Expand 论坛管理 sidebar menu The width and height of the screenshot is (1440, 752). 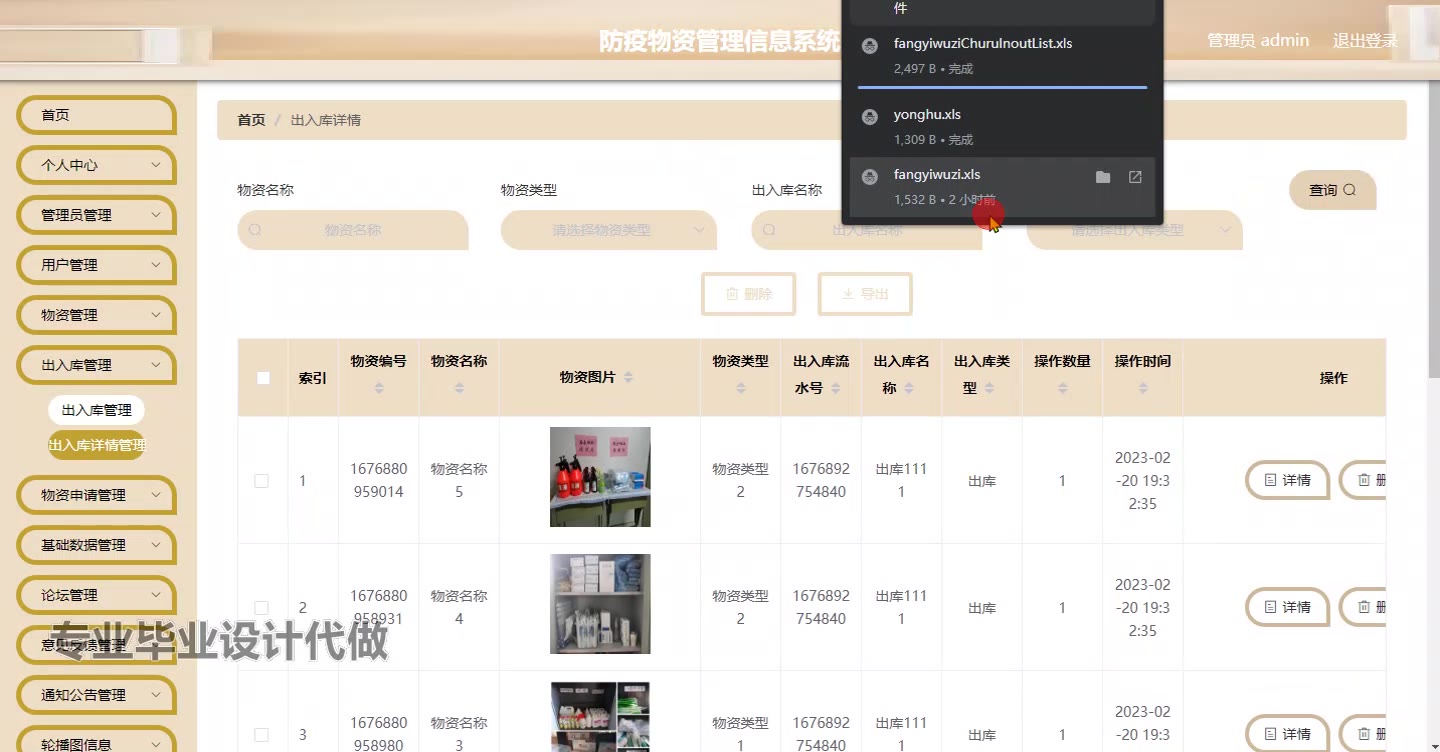[96, 595]
